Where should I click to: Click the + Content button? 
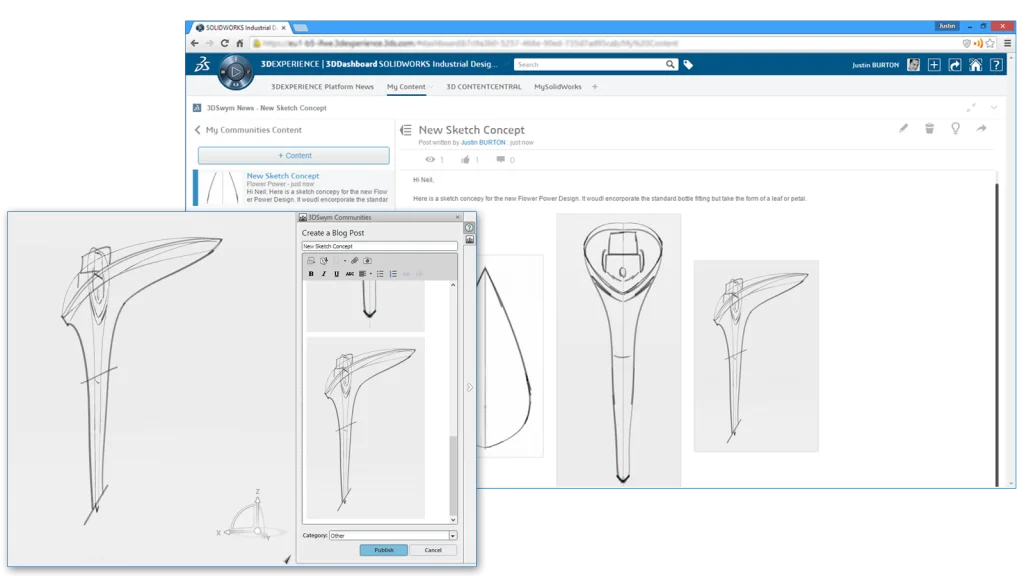(293, 156)
